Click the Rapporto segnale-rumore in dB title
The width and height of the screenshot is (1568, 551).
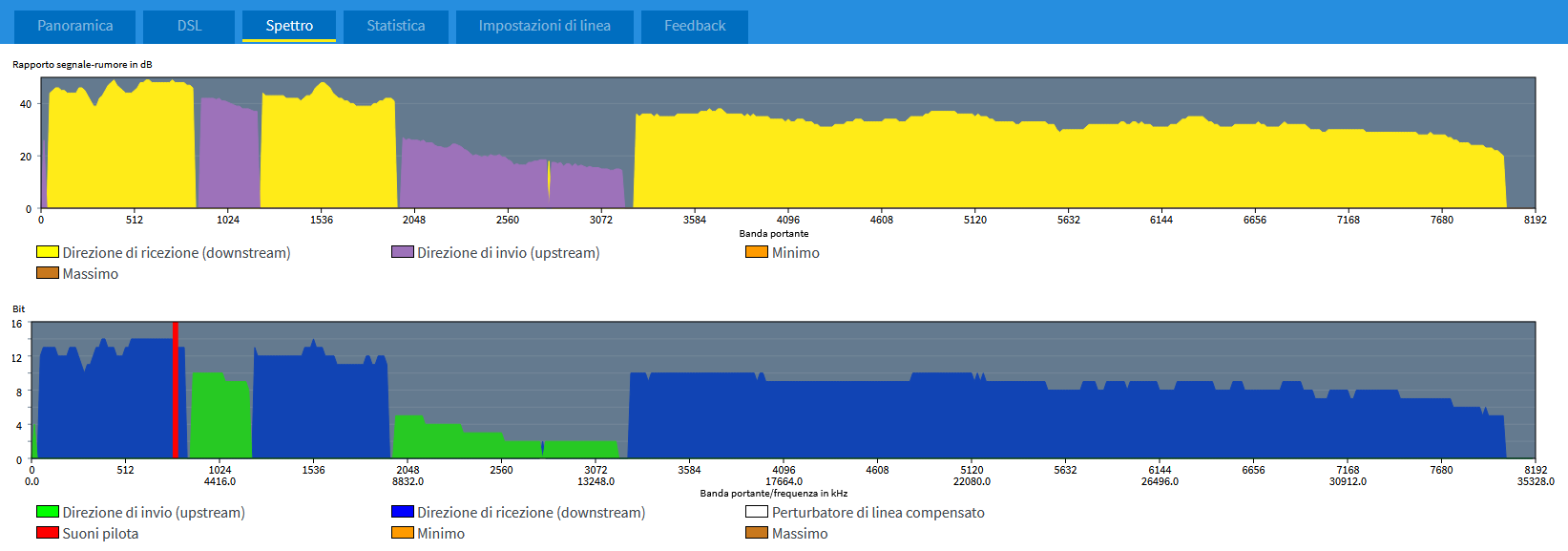(x=82, y=64)
